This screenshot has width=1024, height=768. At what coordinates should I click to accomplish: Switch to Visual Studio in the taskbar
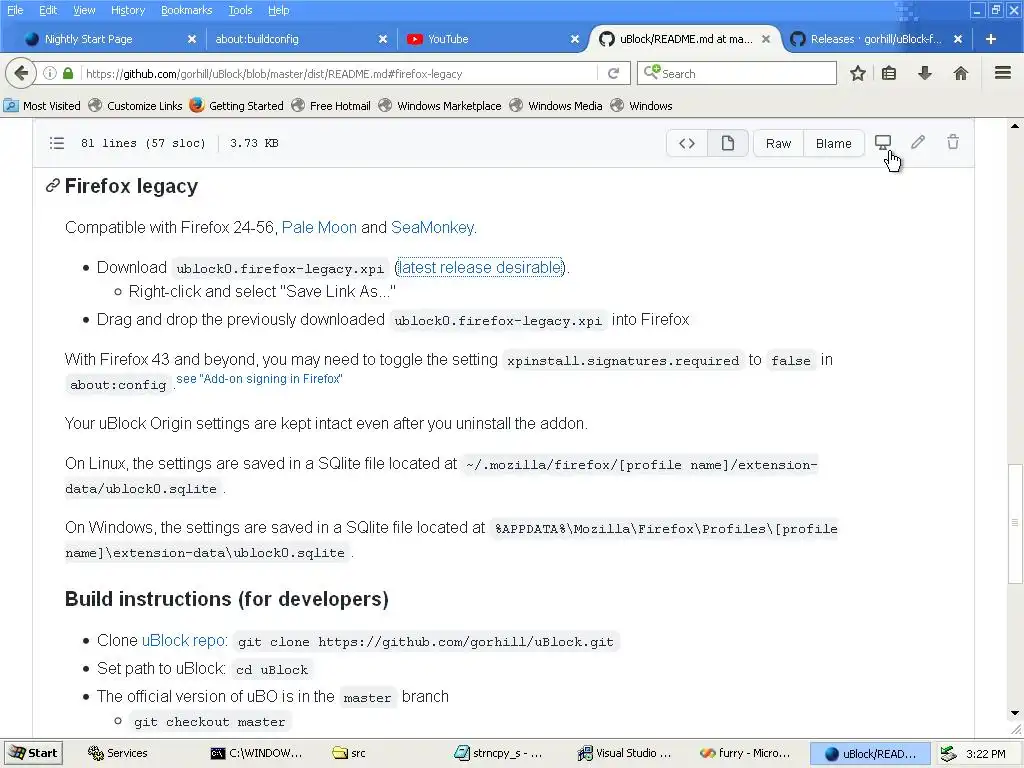pos(624,753)
